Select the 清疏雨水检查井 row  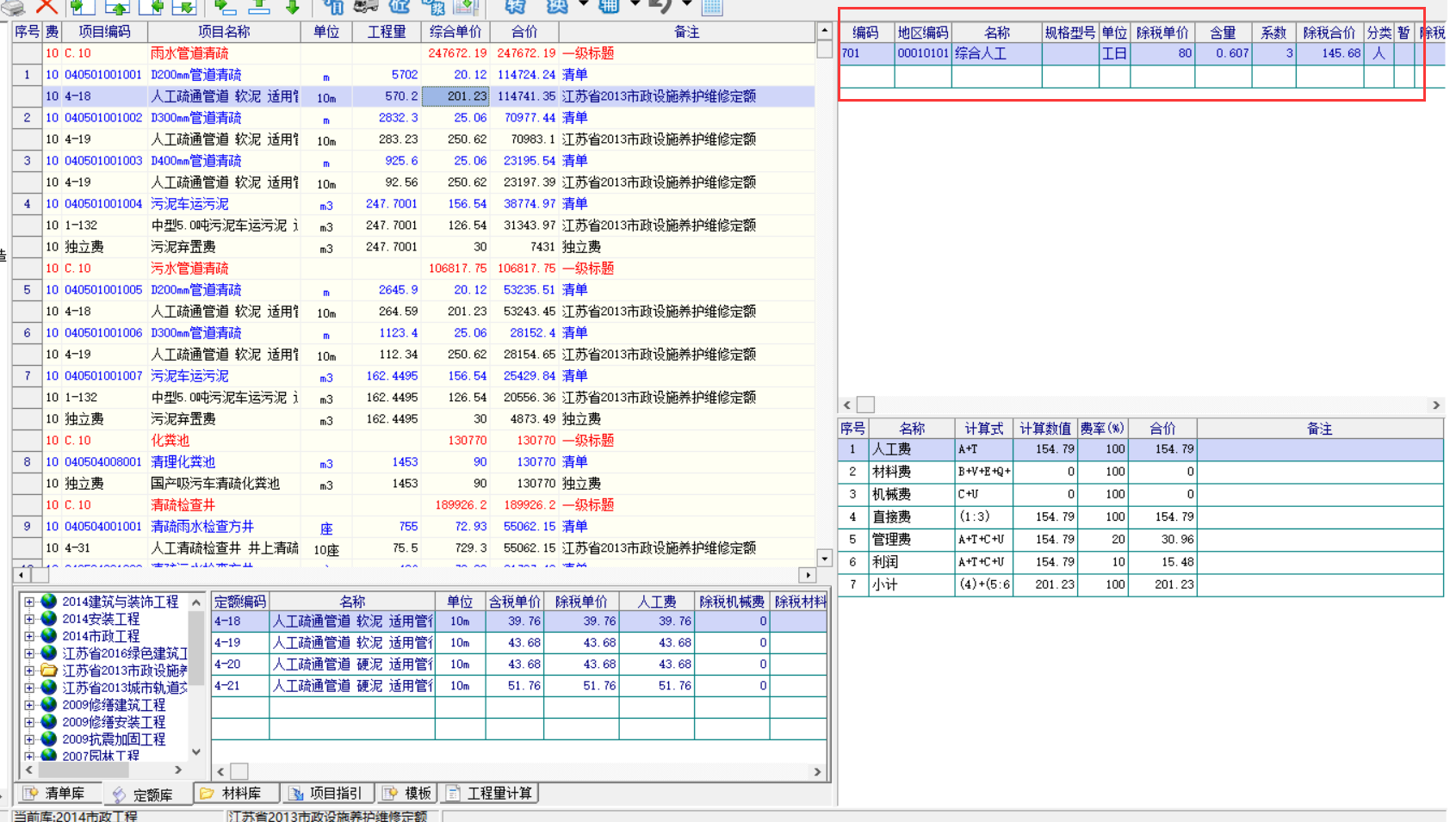tap(413, 527)
